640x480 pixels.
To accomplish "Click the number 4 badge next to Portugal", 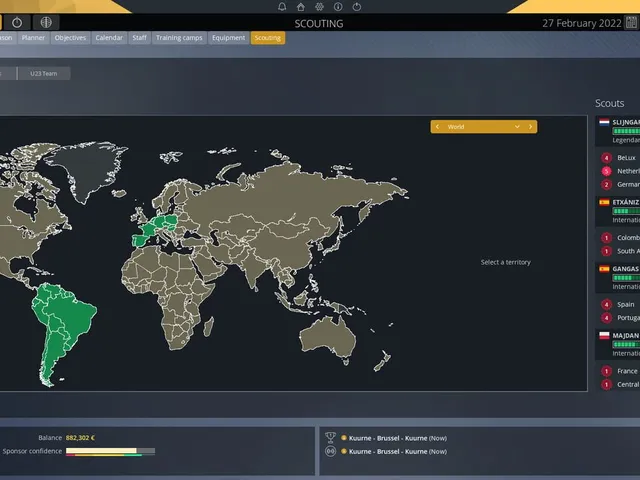I will coord(607,318).
